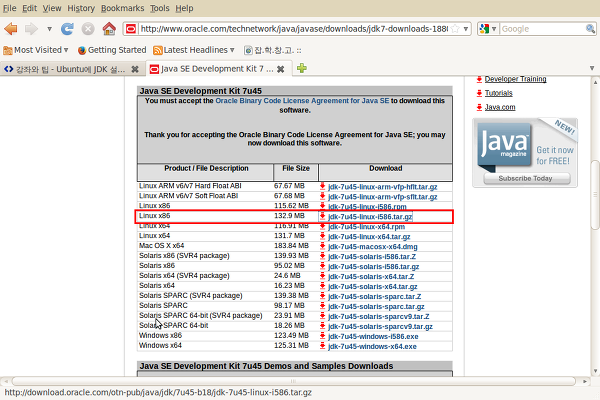Image resolution: width=600 pixels, height=400 pixels.
Task: Click the Subscribe Today button
Action: (x=527, y=178)
